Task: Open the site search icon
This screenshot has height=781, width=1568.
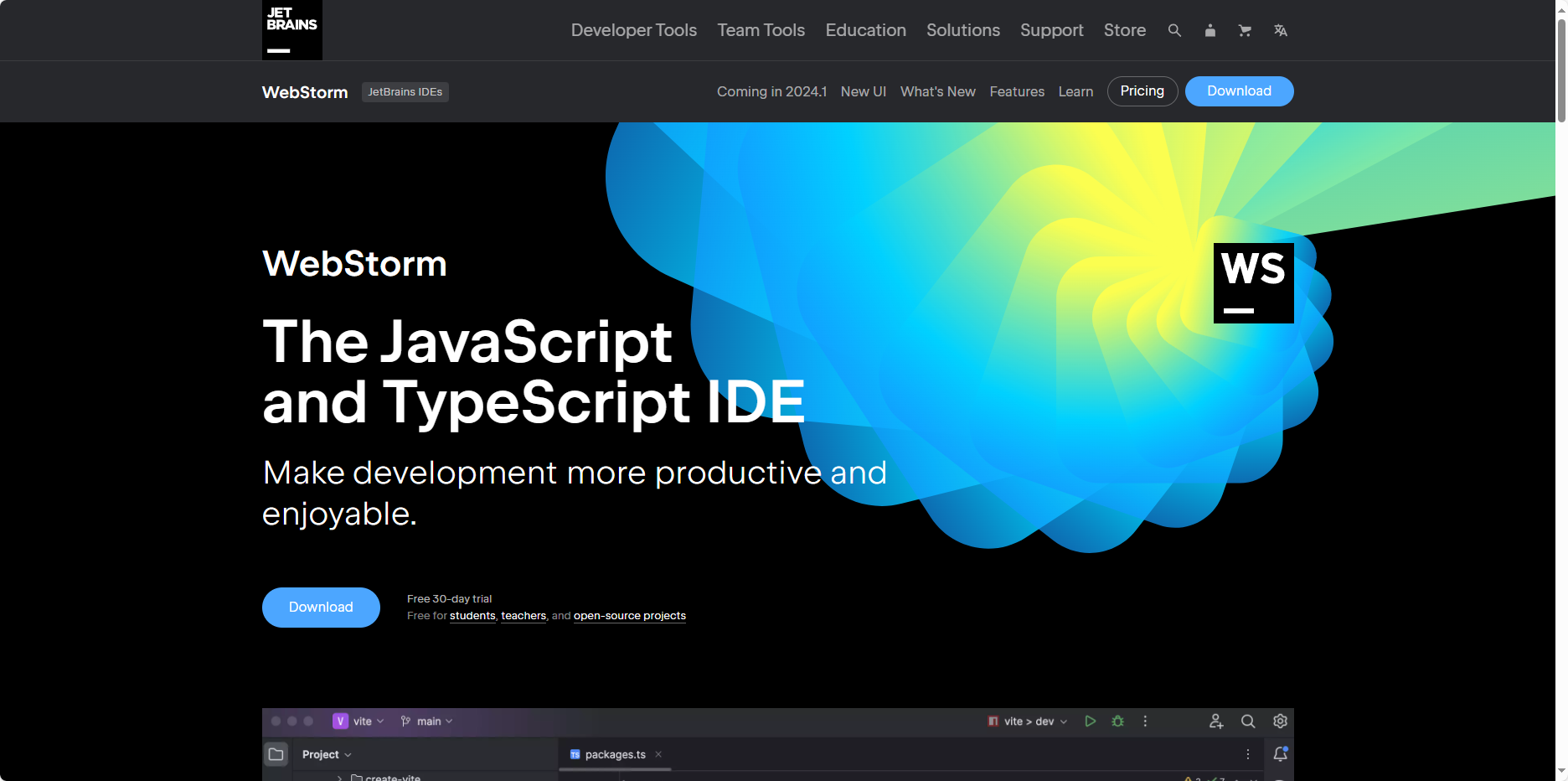Action: (x=1174, y=30)
